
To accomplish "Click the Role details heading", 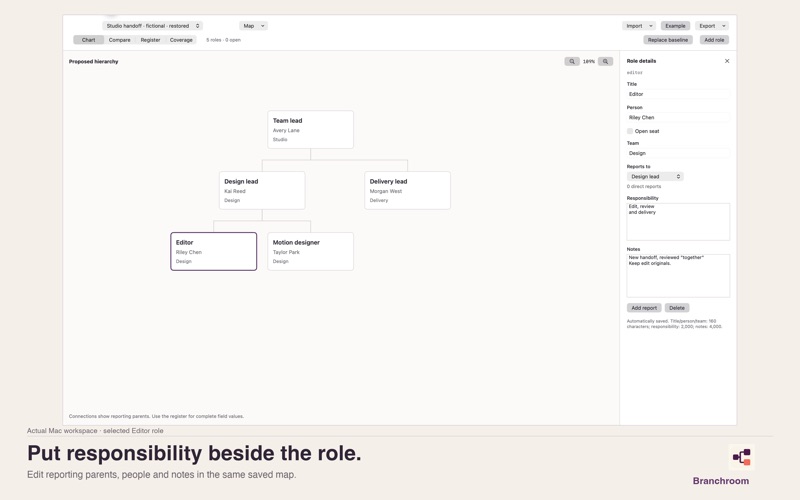I will pos(641,61).
